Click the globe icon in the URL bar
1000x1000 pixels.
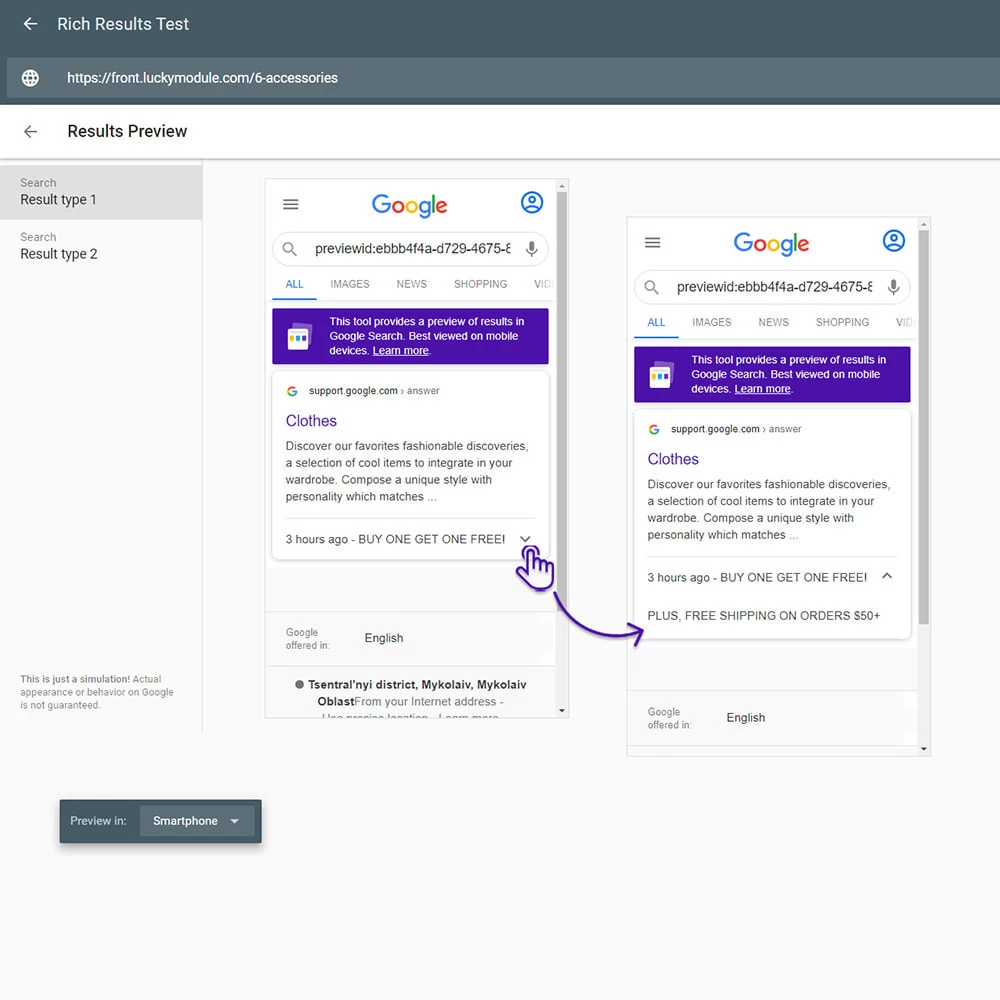click(30, 78)
